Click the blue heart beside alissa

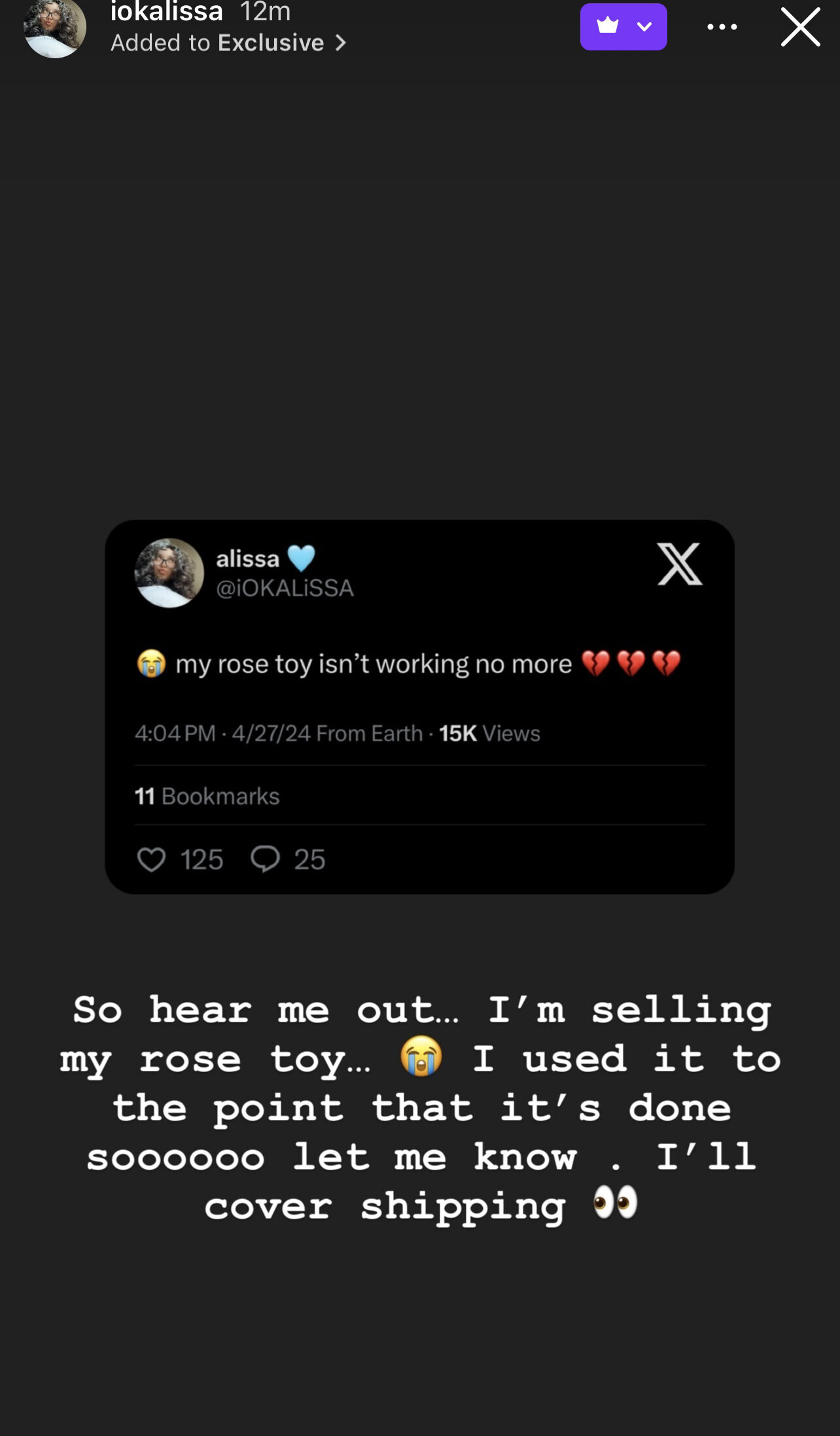click(x=301, y=558)
